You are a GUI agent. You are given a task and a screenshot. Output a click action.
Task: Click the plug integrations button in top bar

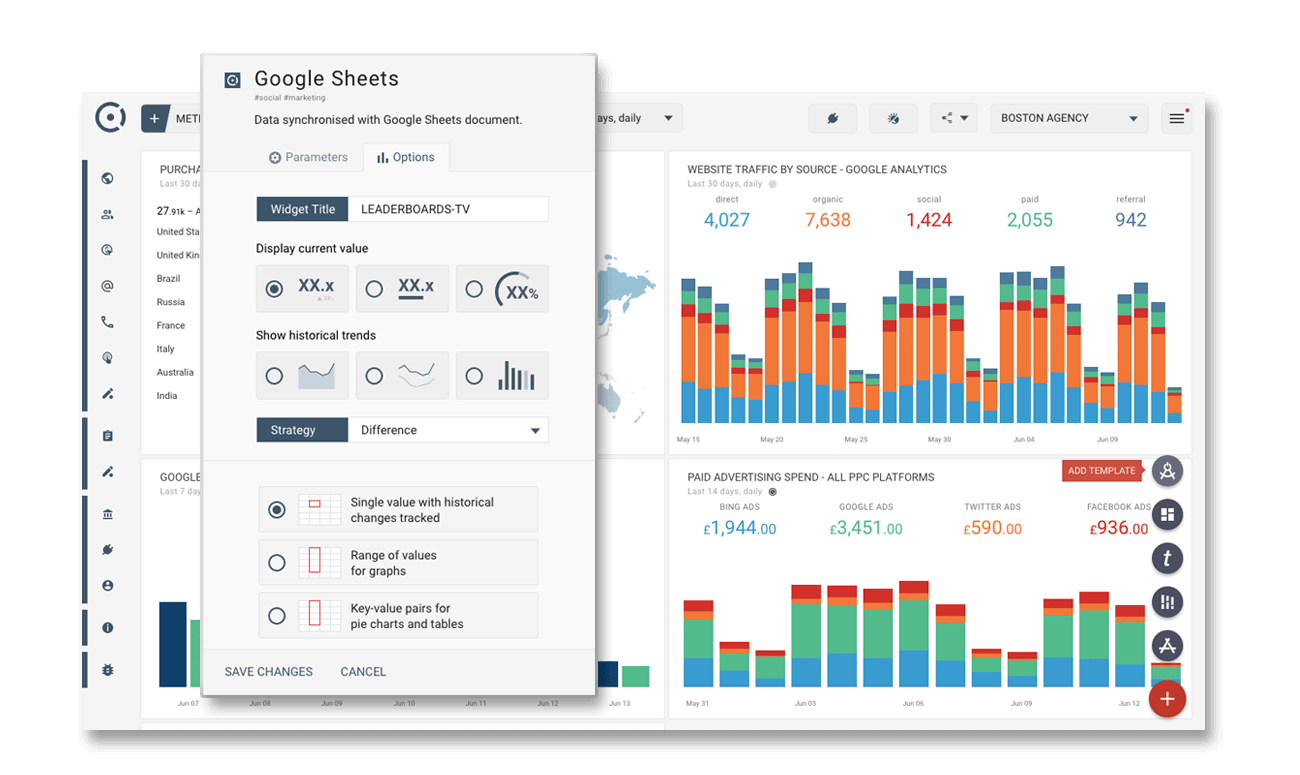coord(832,118)
